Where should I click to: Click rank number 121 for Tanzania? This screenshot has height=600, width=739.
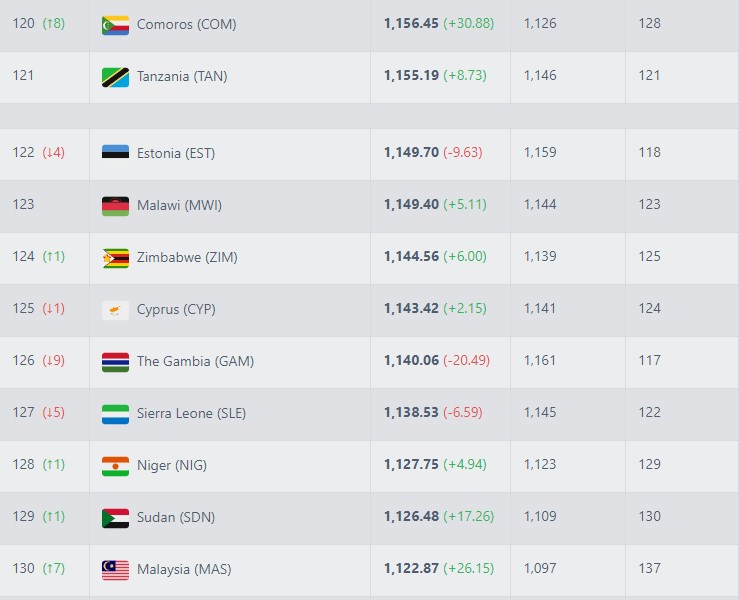pos(23,76)
